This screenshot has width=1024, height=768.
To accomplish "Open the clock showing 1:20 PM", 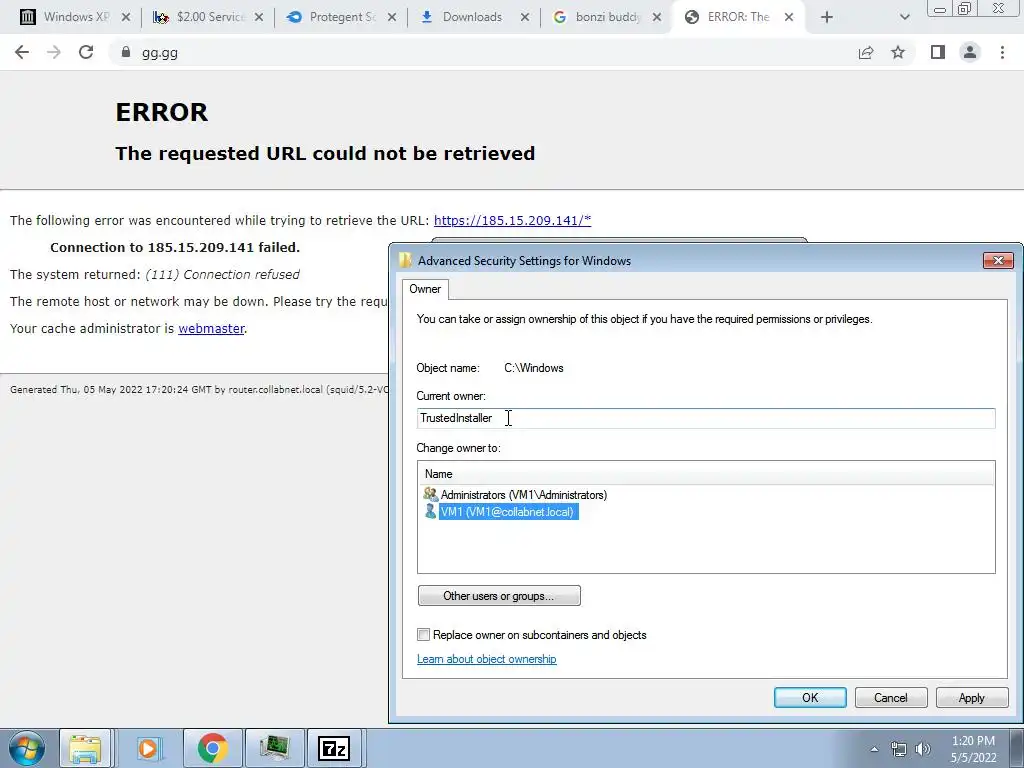I will click(973, 749).
